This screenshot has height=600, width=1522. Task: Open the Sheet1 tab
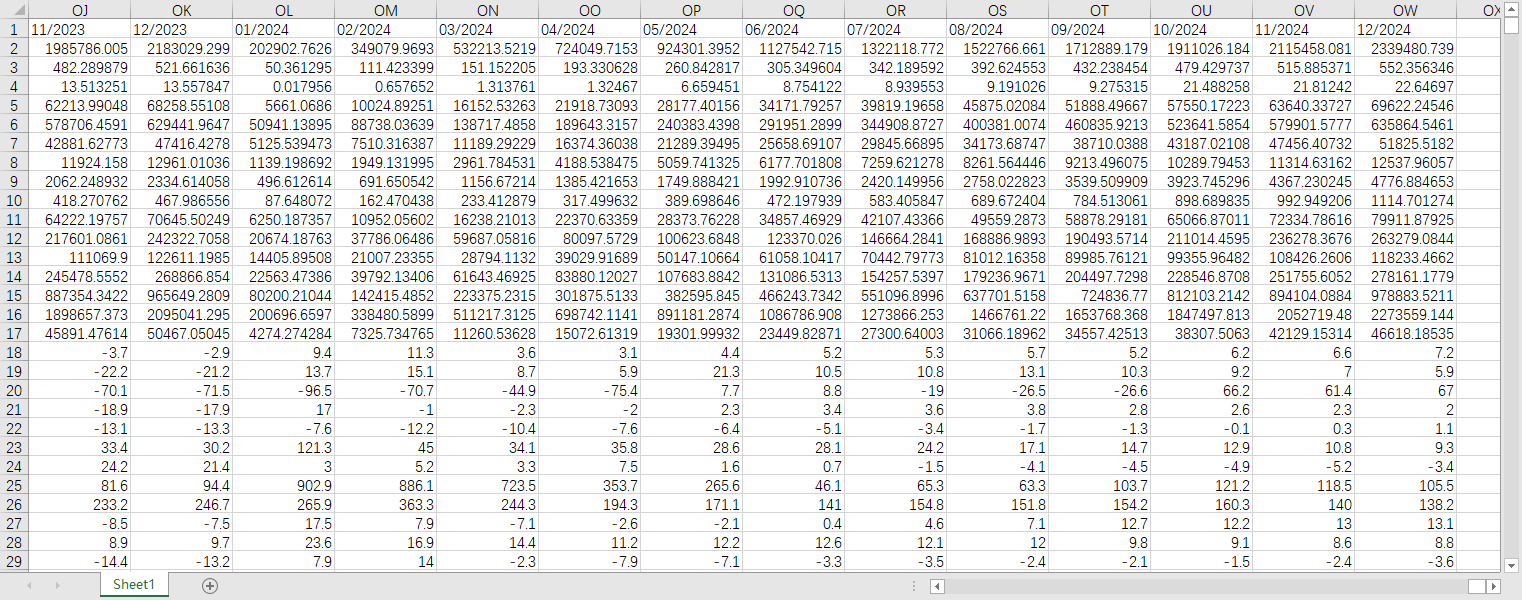[x=134, y=584]
